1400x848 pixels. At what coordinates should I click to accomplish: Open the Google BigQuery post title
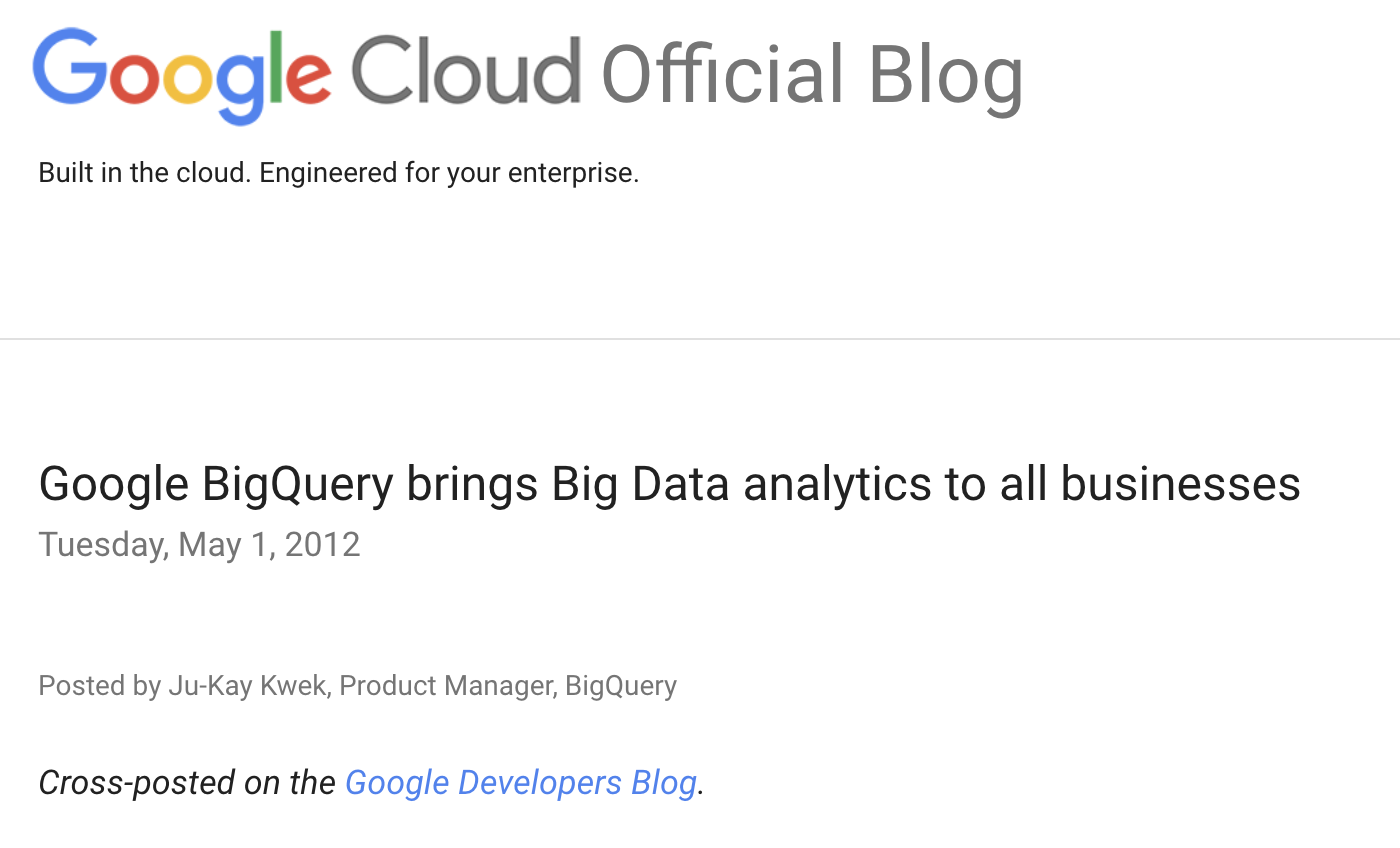click(669, 485)
